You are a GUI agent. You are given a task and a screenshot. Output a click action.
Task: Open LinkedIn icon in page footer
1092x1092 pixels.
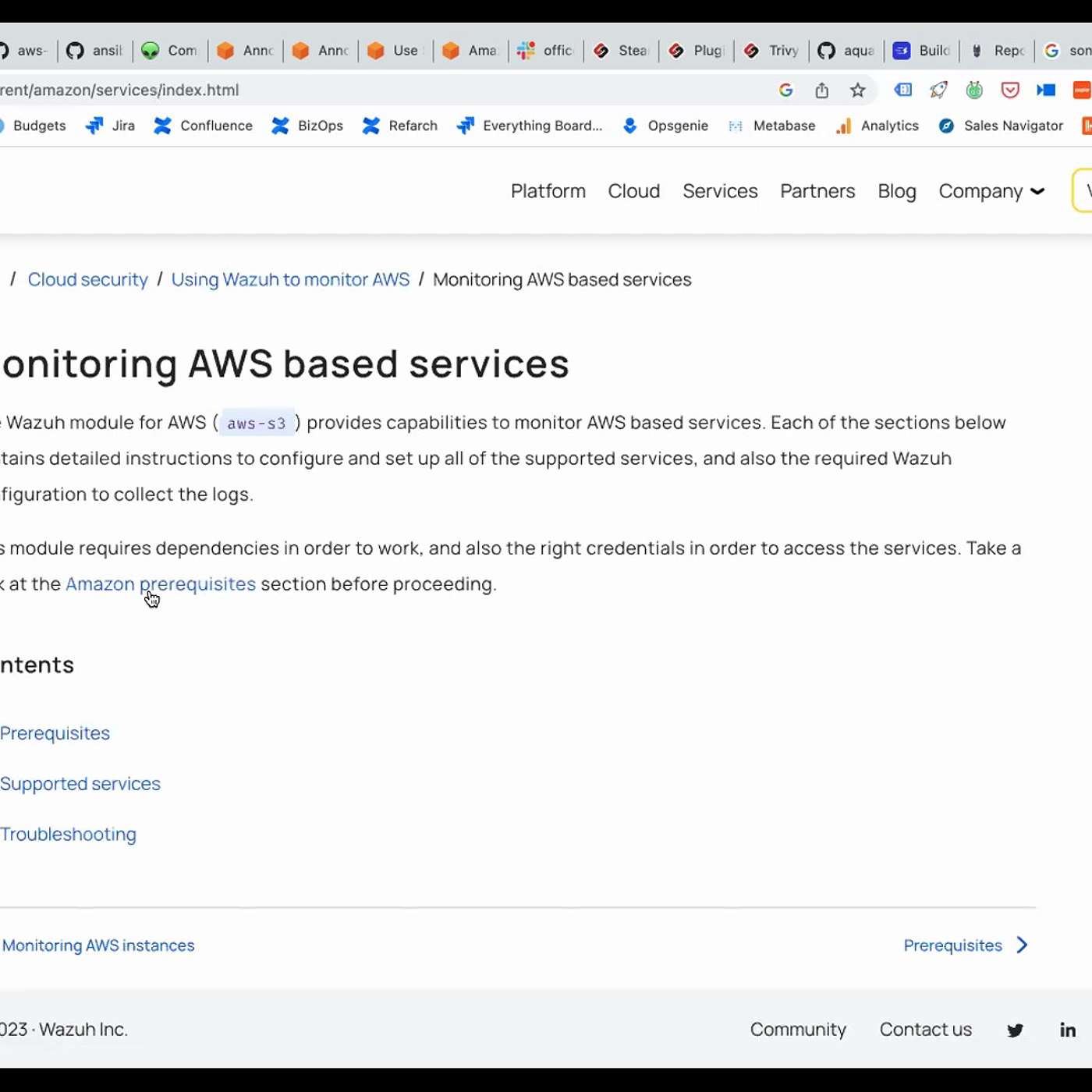point(1068,1030)
